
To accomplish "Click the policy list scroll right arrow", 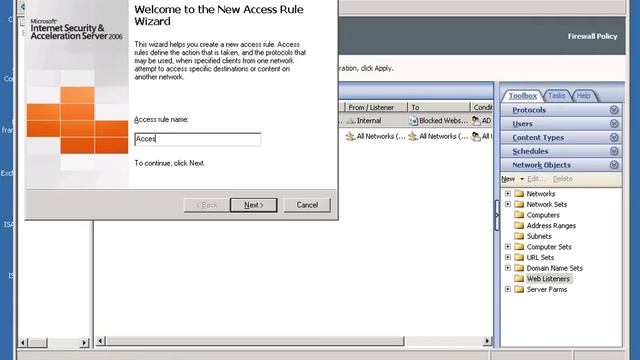I will [x=487, y=341].
